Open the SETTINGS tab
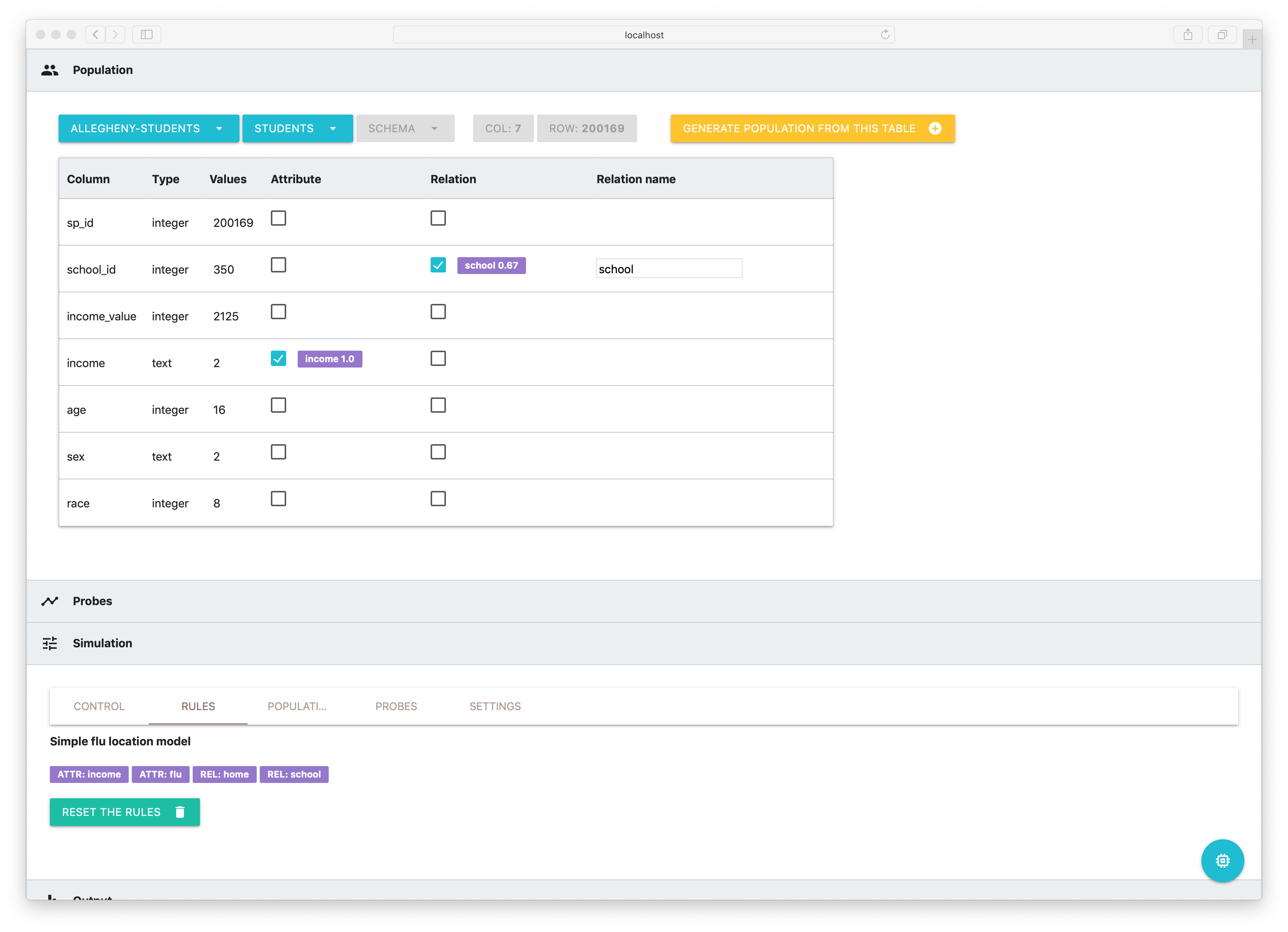 point(495,706)
